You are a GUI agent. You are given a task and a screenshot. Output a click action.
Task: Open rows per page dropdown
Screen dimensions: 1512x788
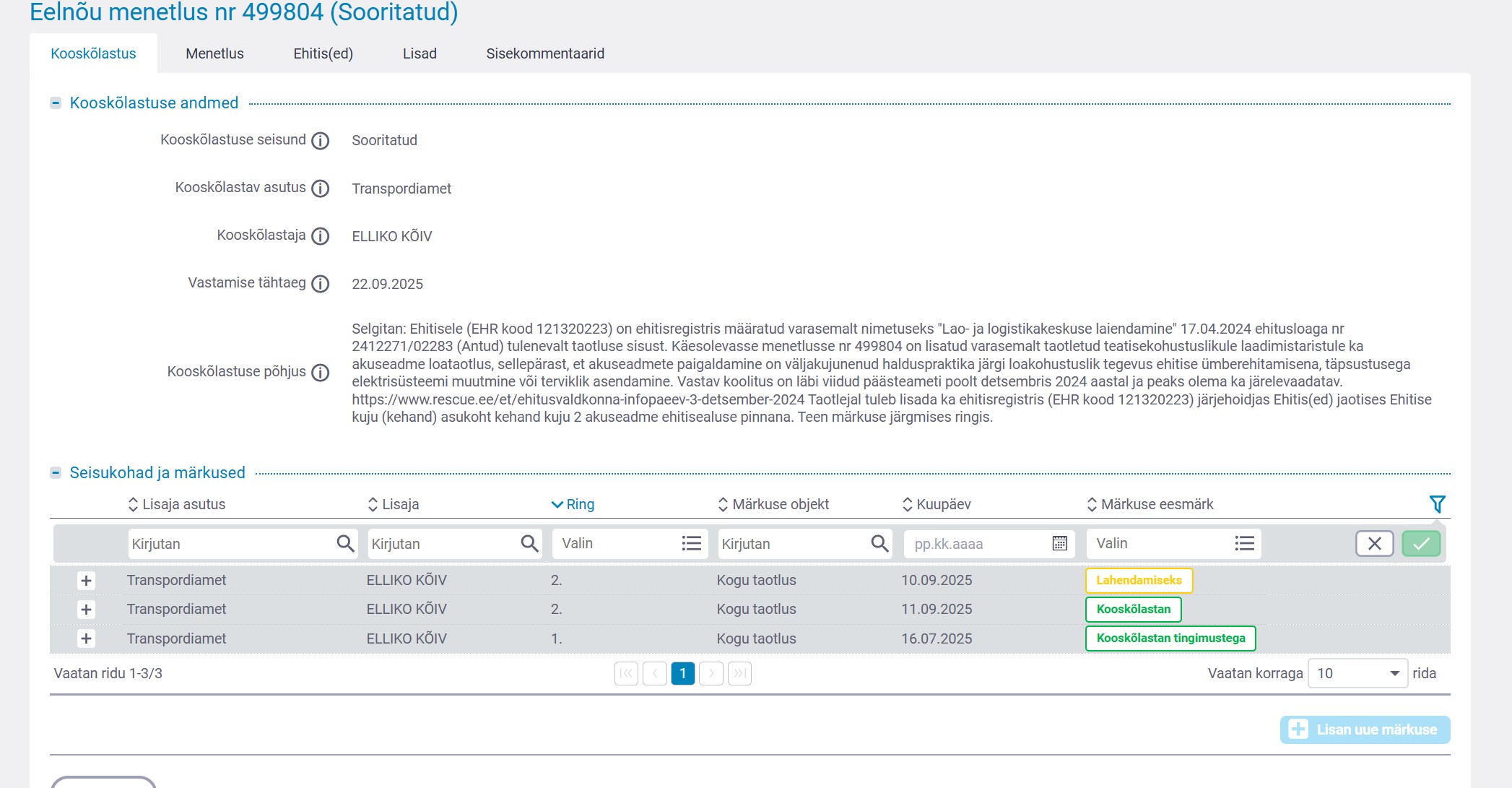tap(1357, 673)
